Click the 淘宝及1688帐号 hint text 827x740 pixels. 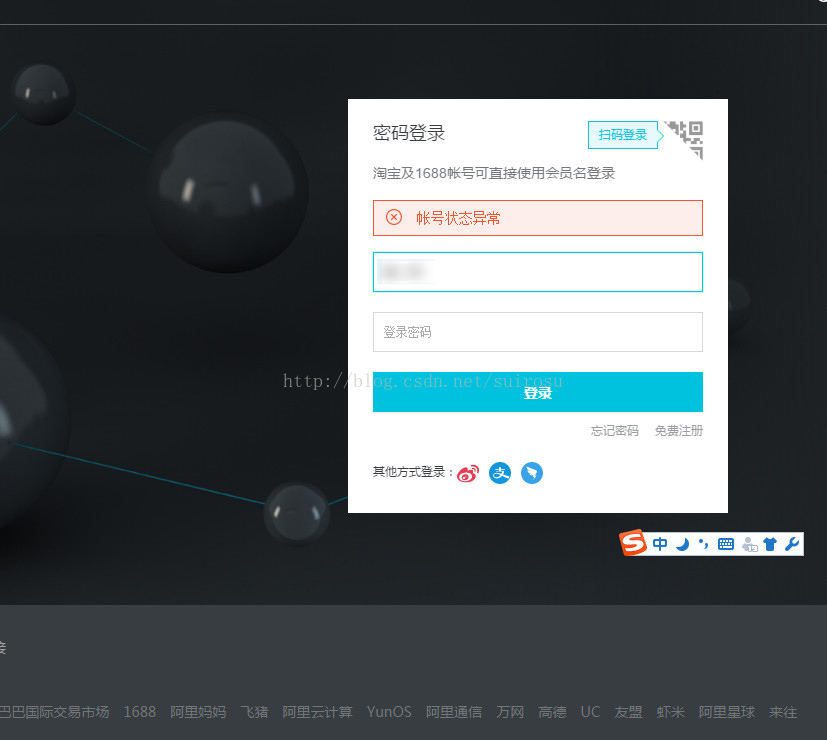(494, 173)
